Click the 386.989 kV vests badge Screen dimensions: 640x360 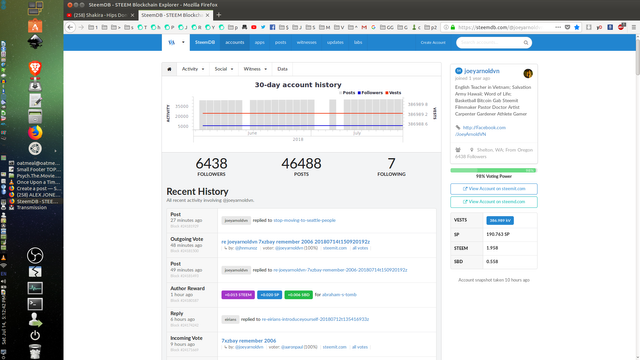pyautogui.click(x=500, y=220)
